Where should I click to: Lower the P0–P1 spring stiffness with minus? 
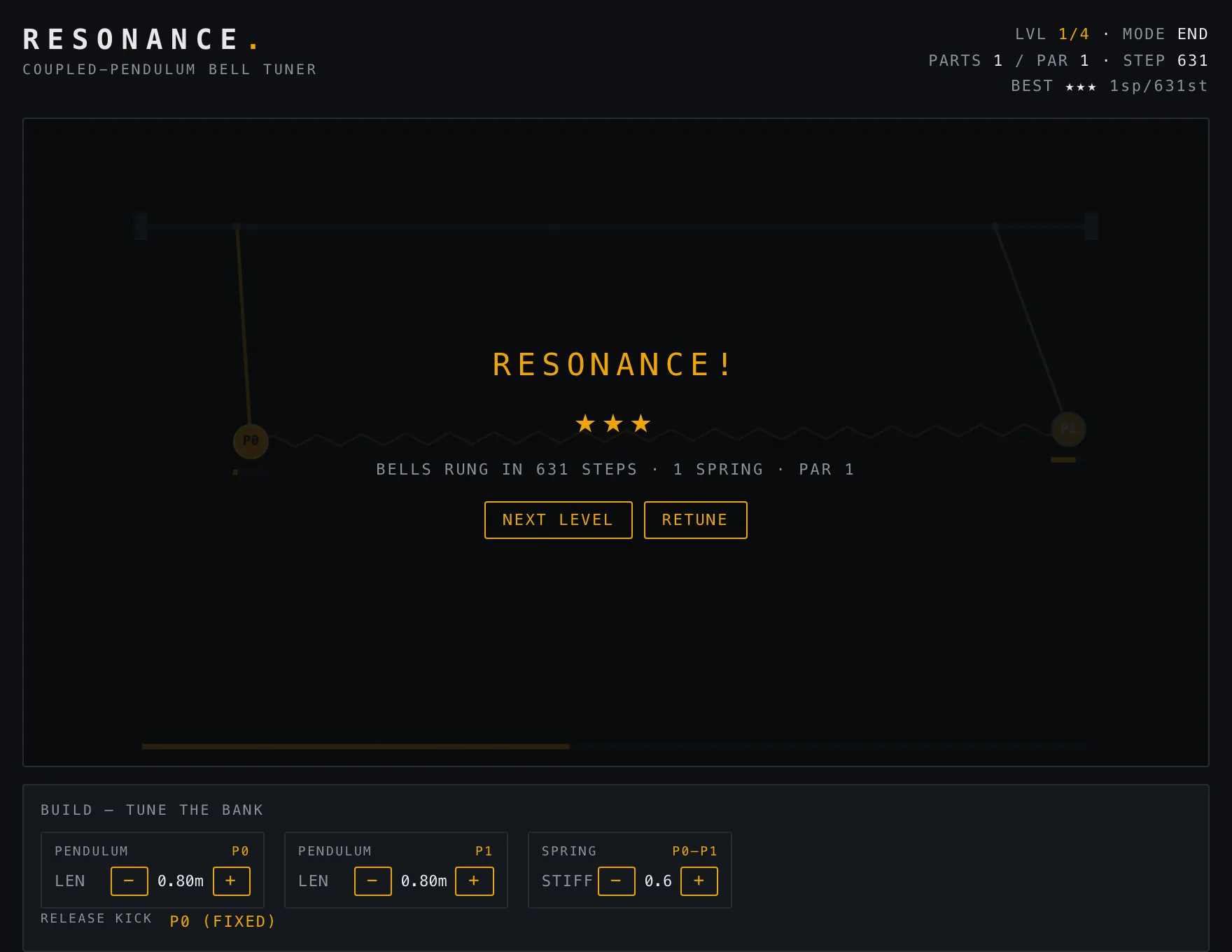click(x=616, y=881)
